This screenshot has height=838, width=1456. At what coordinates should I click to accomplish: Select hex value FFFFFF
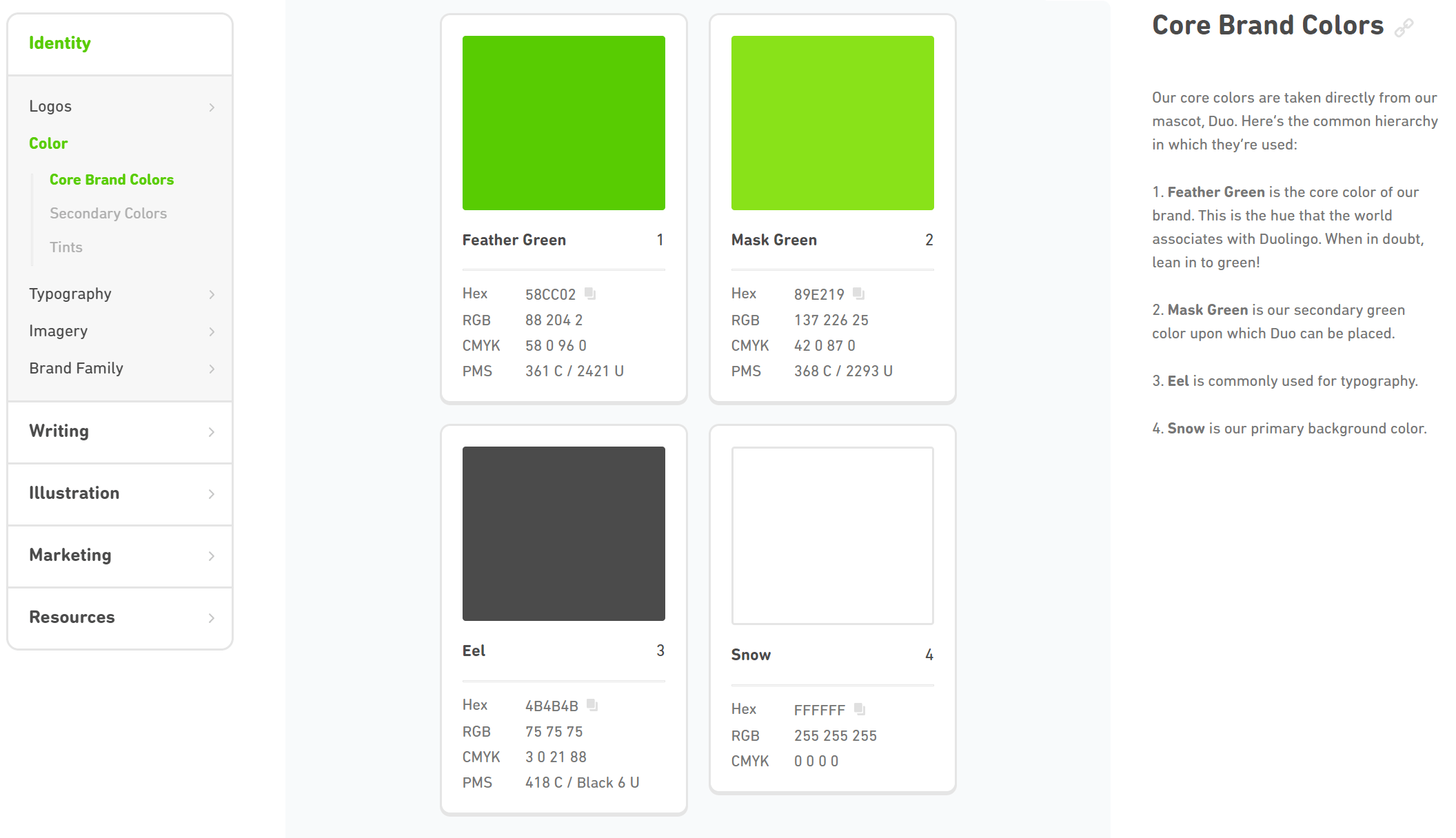(x=820, y=710)
